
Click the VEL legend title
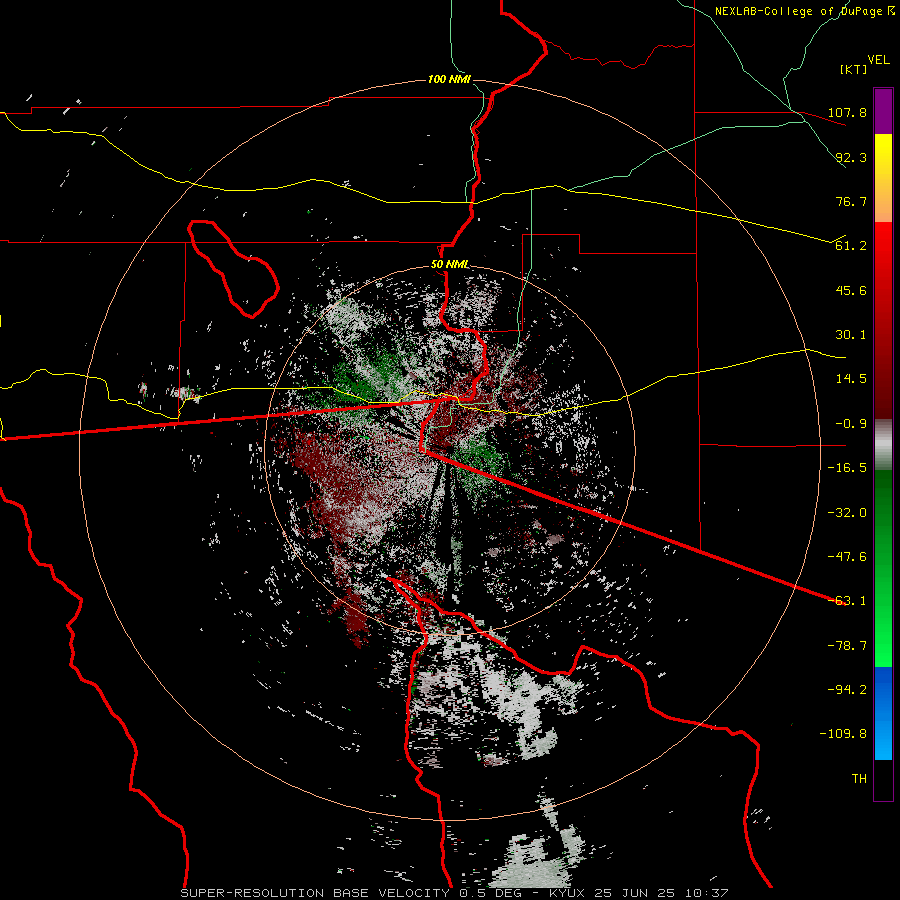(878, 60)
